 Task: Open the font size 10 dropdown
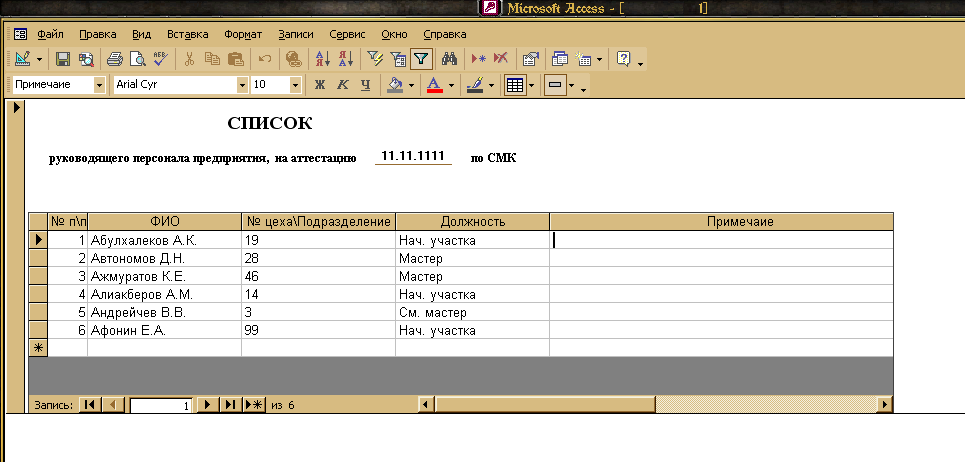296,85
